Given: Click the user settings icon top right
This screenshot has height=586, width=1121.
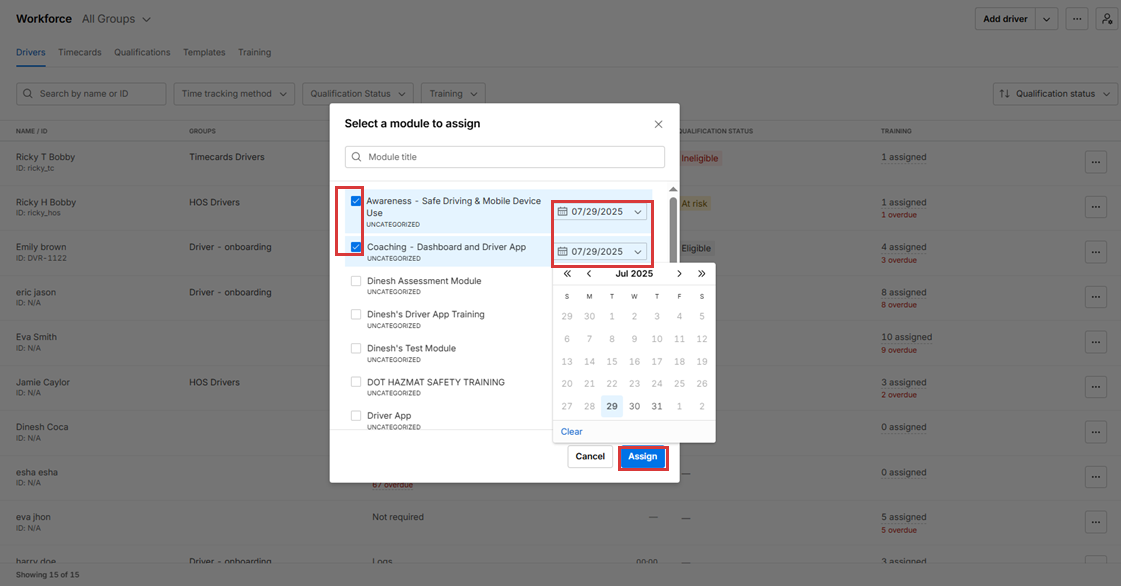Looking at the screenshot, I should pyautogui.click(x=1106, y=19).
